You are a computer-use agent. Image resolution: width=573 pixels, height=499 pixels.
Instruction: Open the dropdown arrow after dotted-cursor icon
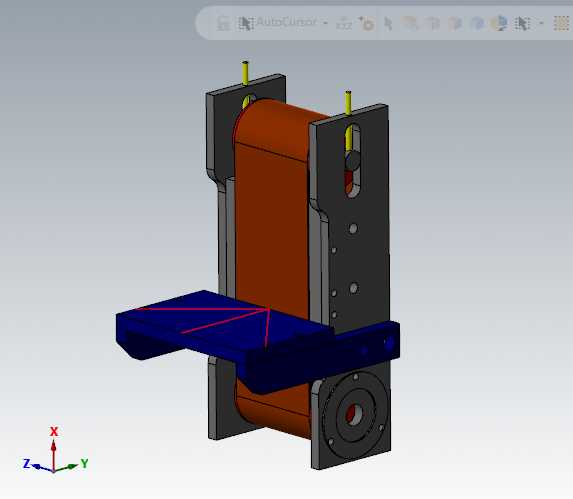point(541,23)
